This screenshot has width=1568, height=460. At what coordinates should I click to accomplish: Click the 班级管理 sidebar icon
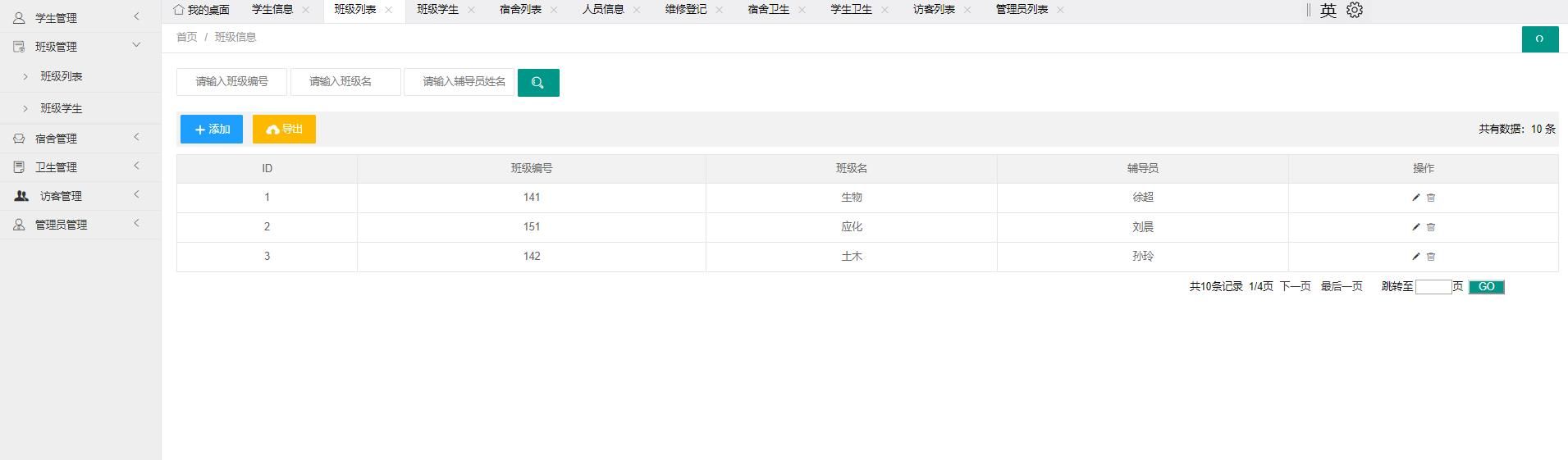click(19, 47)
